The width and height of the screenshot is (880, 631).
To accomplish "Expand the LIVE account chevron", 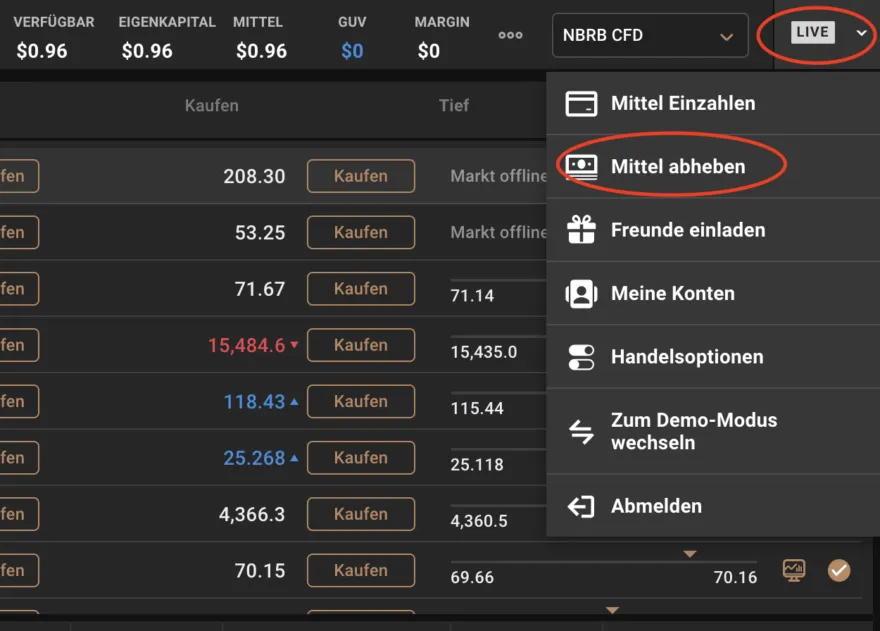I will (x=861, y=33).
